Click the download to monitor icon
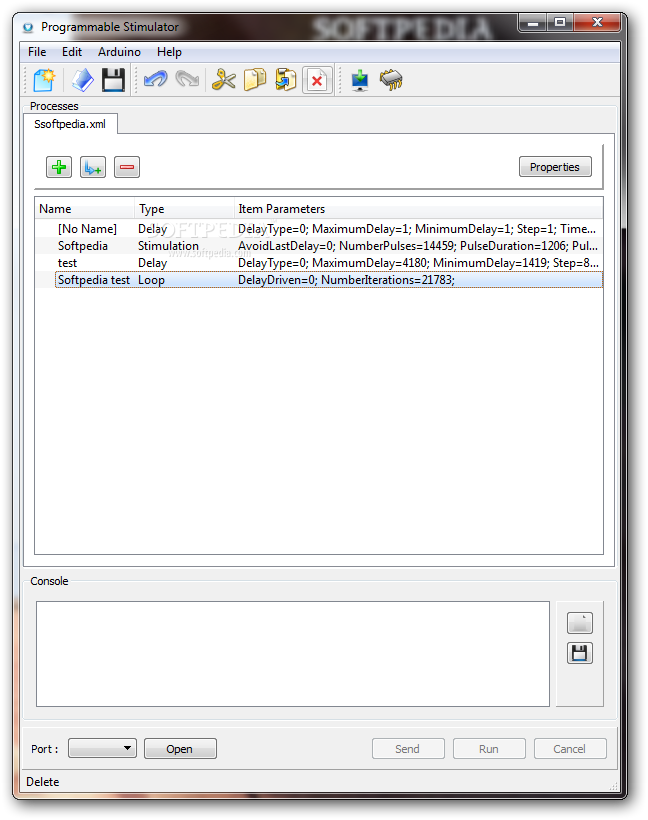648x820 pixels. (360, 81)
